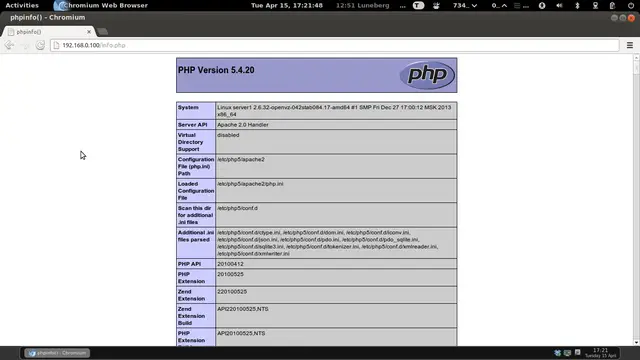
Task: Open the Chromium hamburger menu
Action: [x=630, y=45]
